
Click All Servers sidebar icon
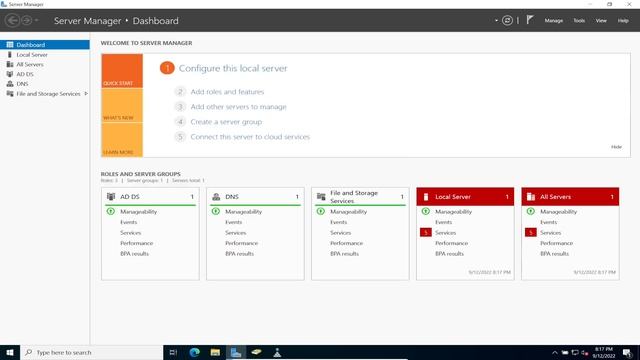point(10,64)
